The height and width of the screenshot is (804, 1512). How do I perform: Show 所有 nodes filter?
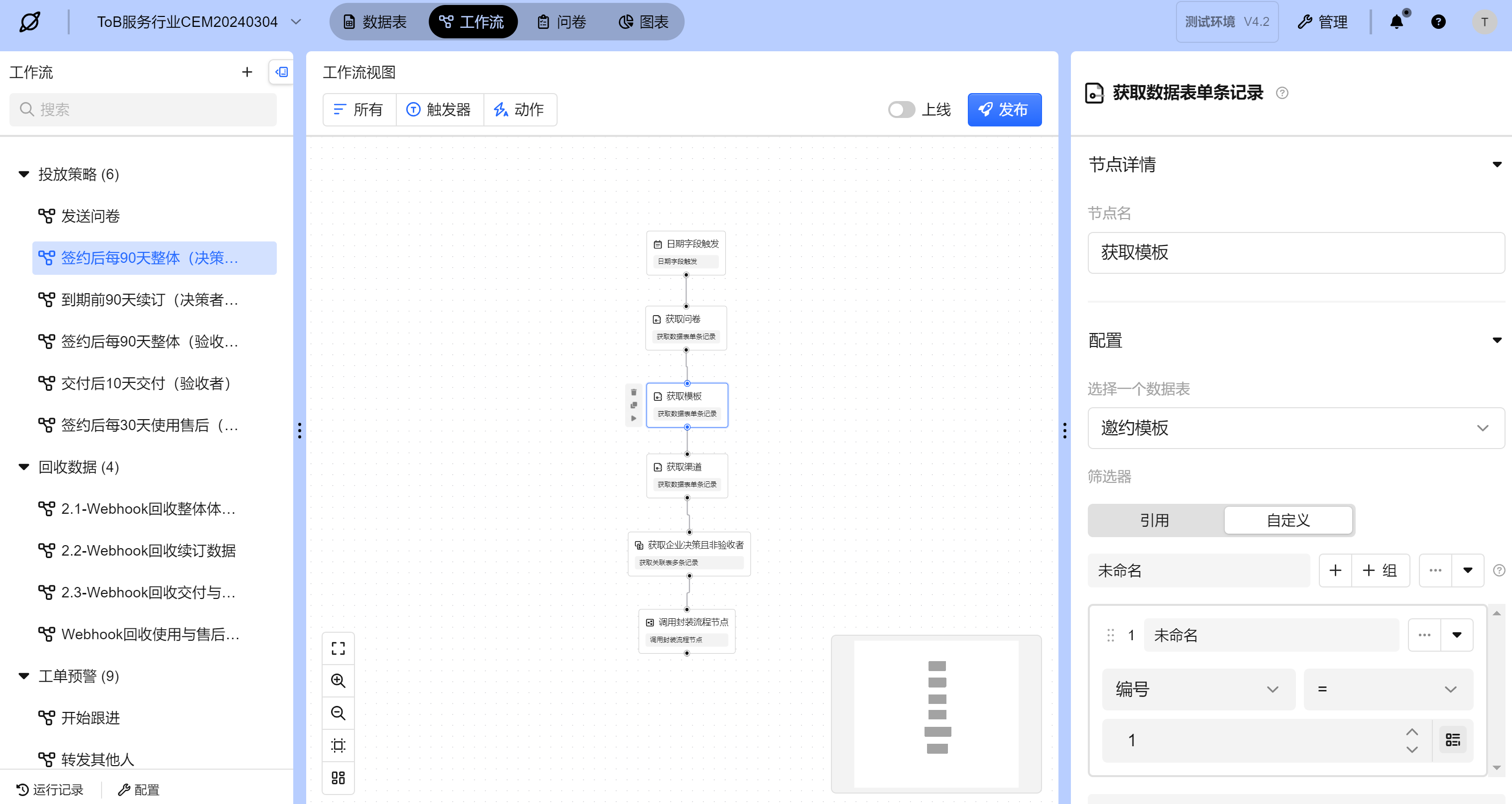(359, 110)
